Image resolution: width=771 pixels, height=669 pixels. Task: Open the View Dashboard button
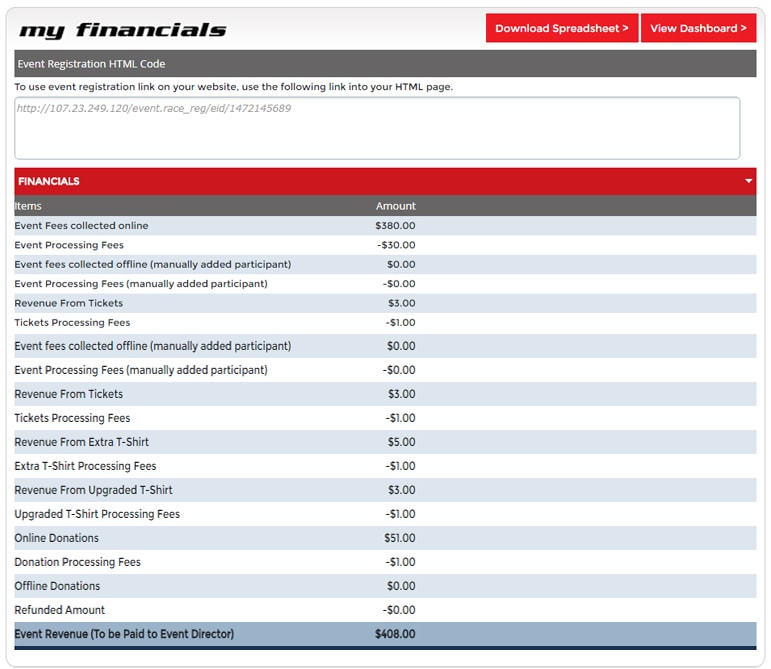click(698, 28)
